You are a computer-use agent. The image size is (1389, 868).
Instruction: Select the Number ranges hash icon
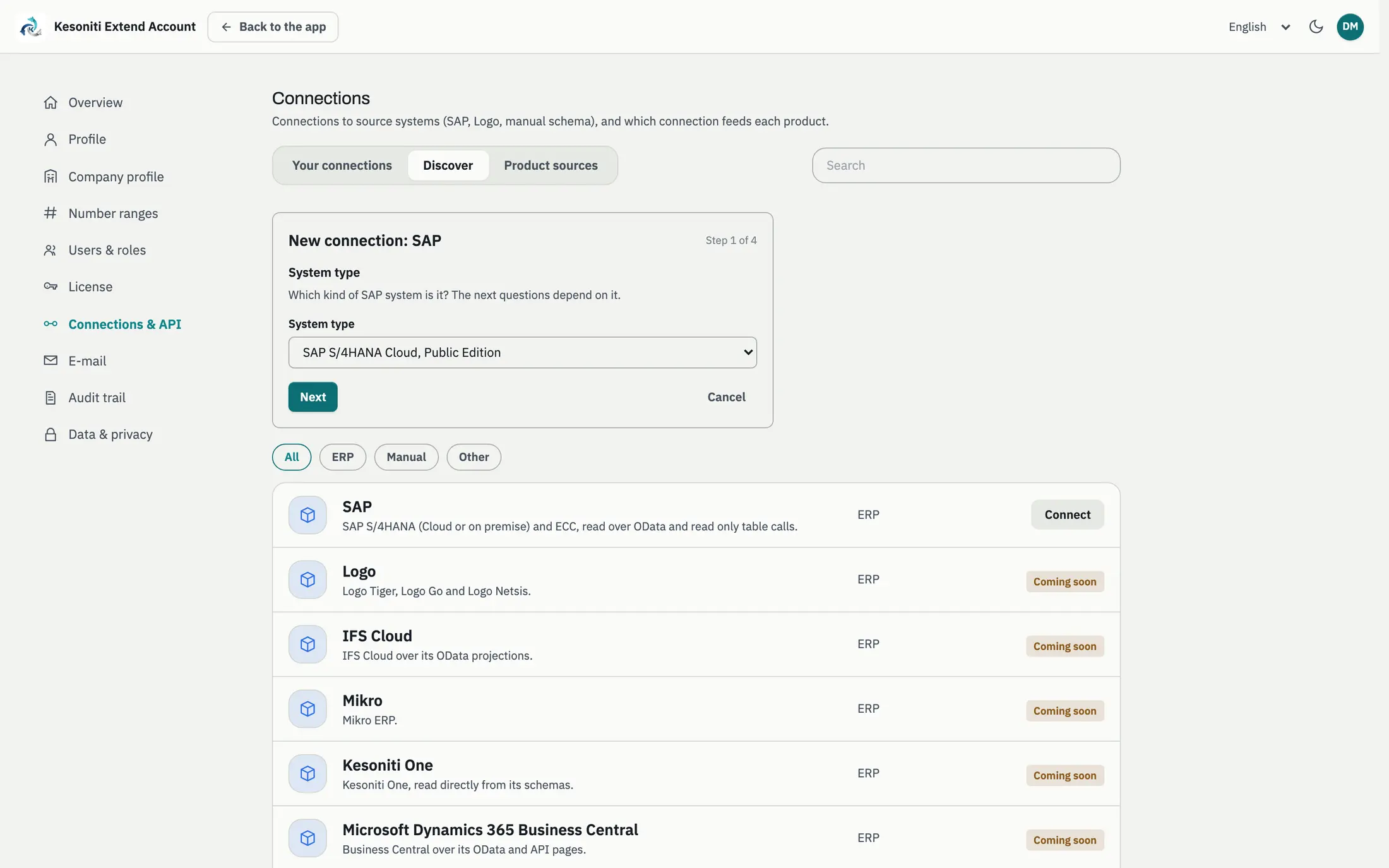point(51,213)
